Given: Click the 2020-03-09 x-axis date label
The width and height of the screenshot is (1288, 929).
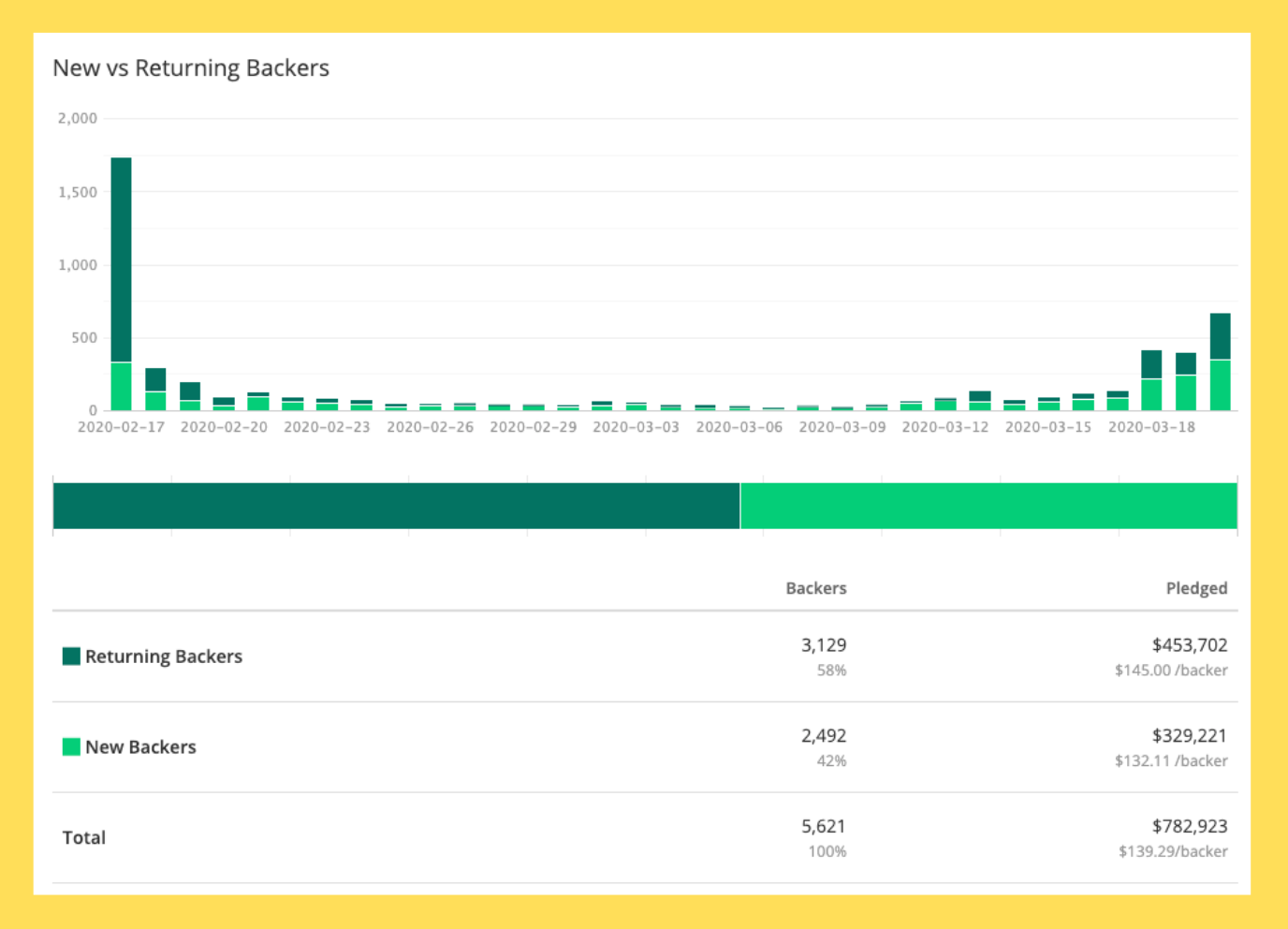Looking at the screenshot, I should [x=842, y=427].
